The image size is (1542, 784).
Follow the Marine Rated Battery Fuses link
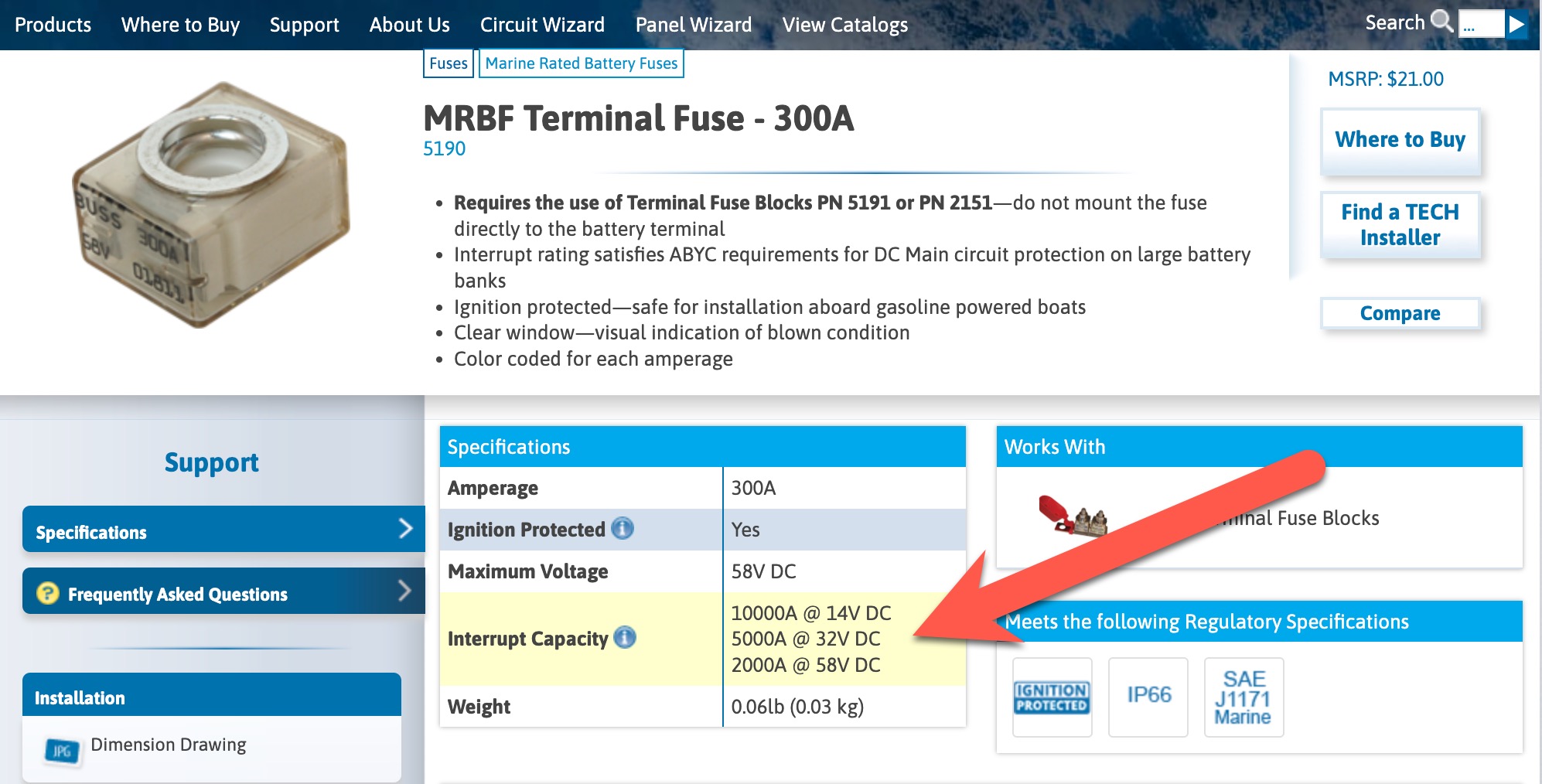[581, 63]
